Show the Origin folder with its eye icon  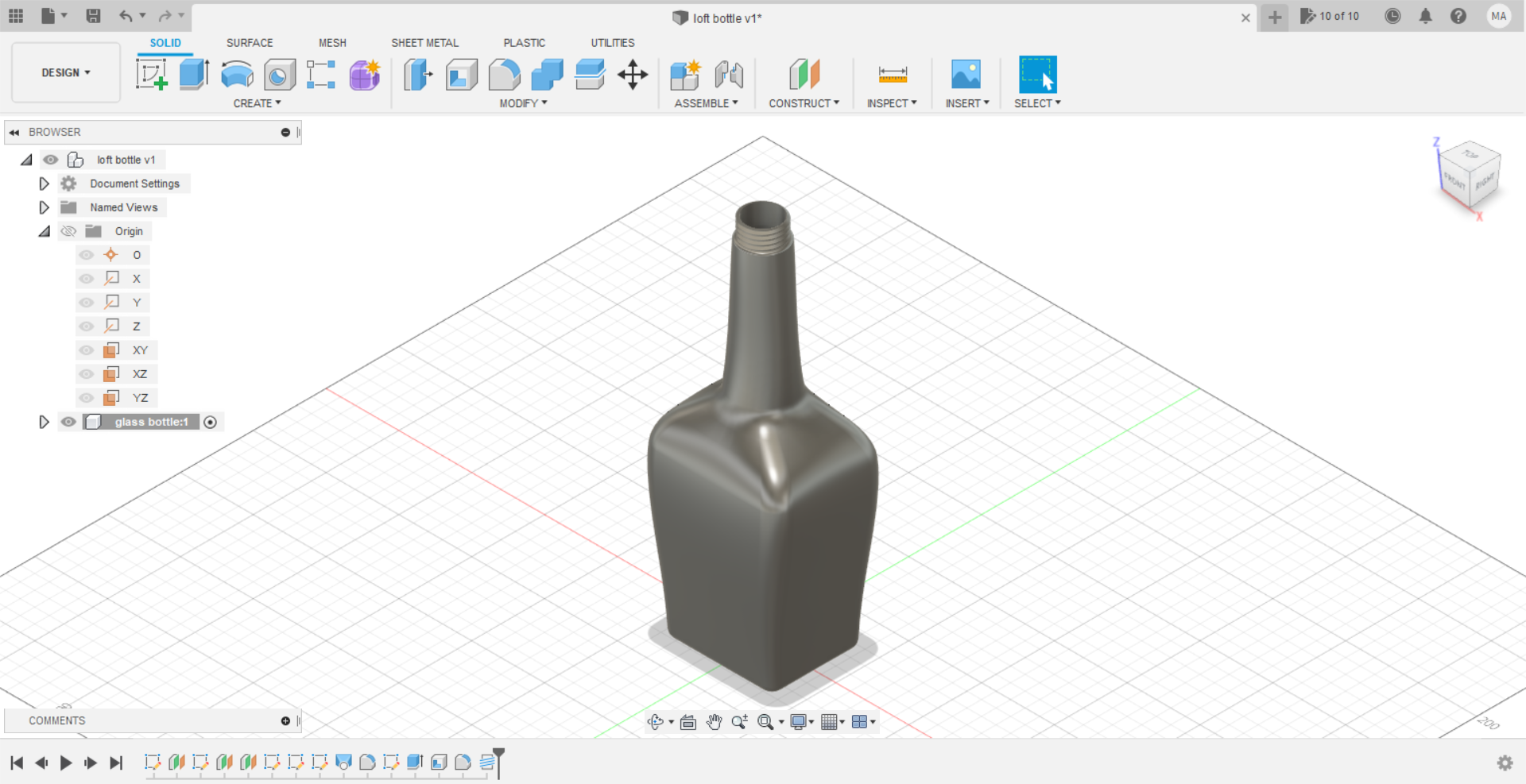pyautogui.click(x=68, y=231)
